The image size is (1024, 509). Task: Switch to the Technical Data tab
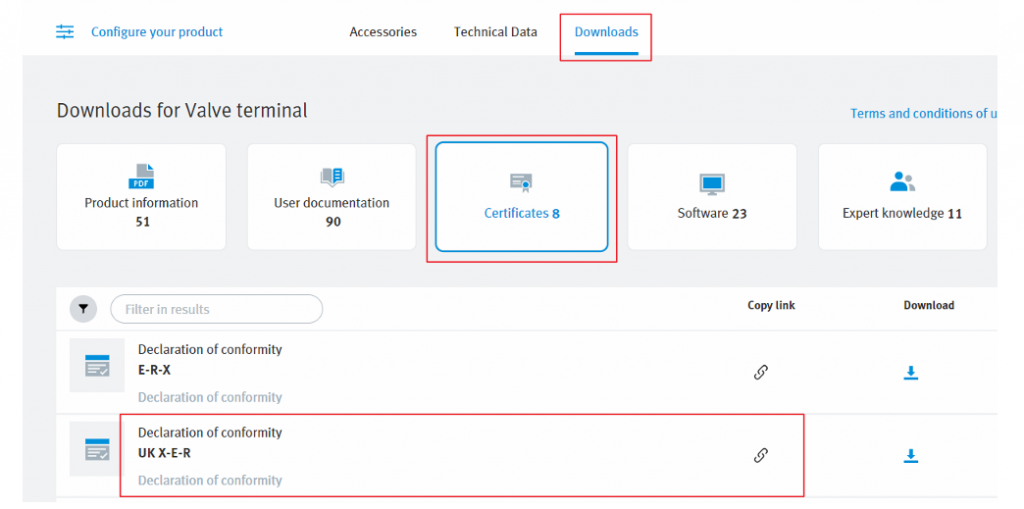[x=496, y=32]
